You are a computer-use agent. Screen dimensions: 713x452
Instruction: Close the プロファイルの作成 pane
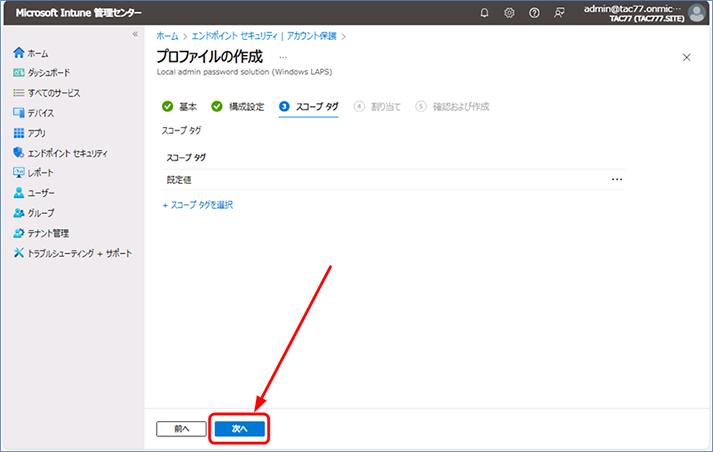pos(687,57)
